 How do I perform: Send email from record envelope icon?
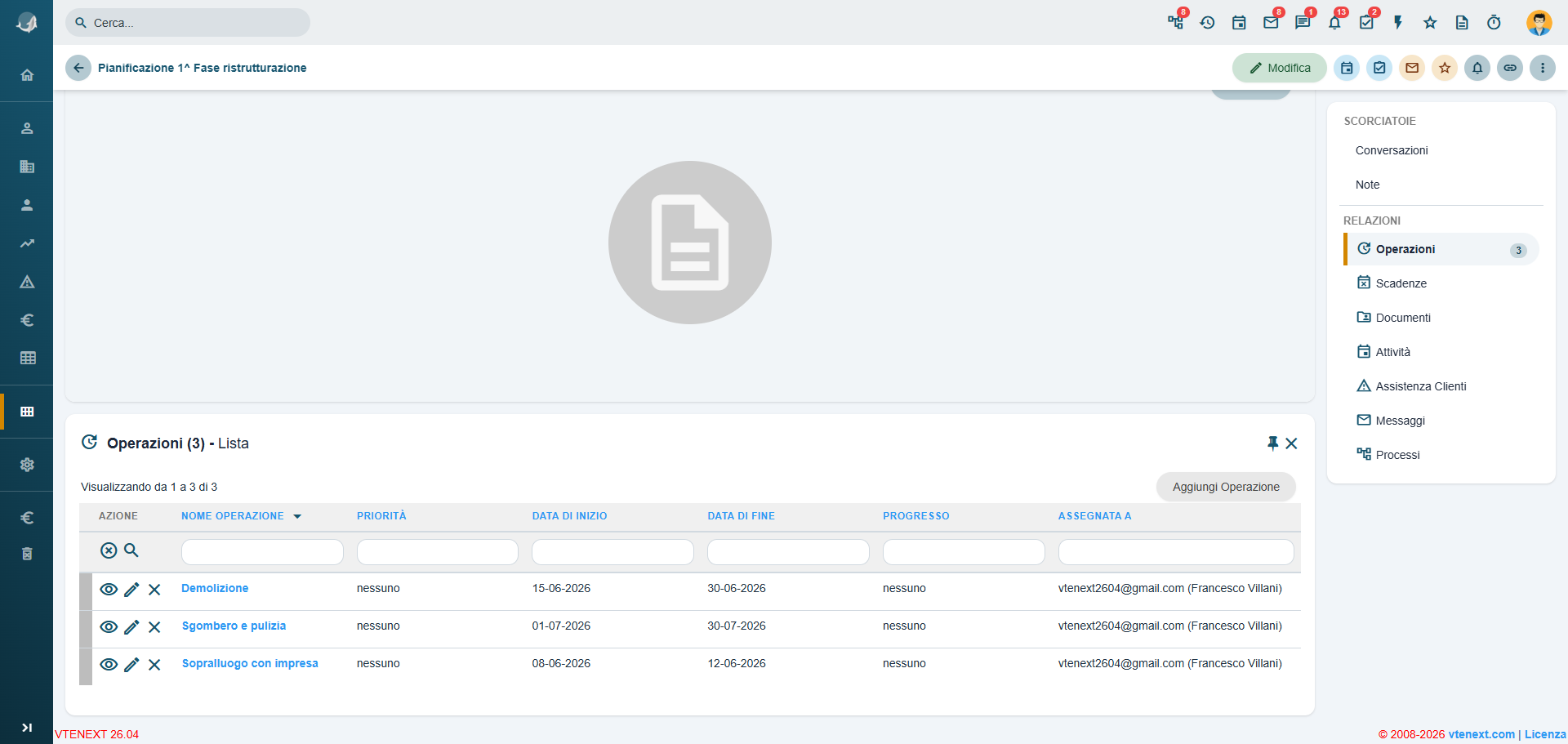pos(1412,68)
